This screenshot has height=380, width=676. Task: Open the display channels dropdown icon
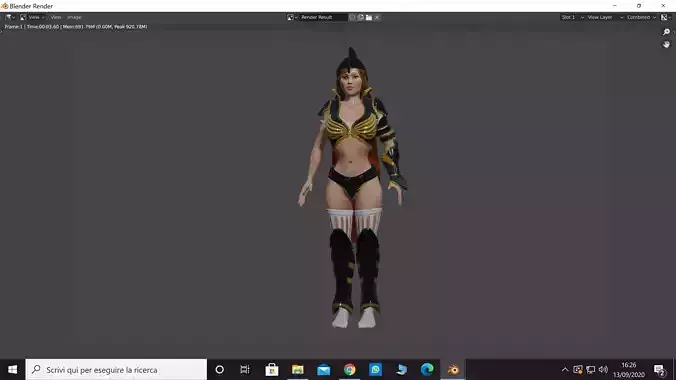pyautogui.click(x=666, y=17)
